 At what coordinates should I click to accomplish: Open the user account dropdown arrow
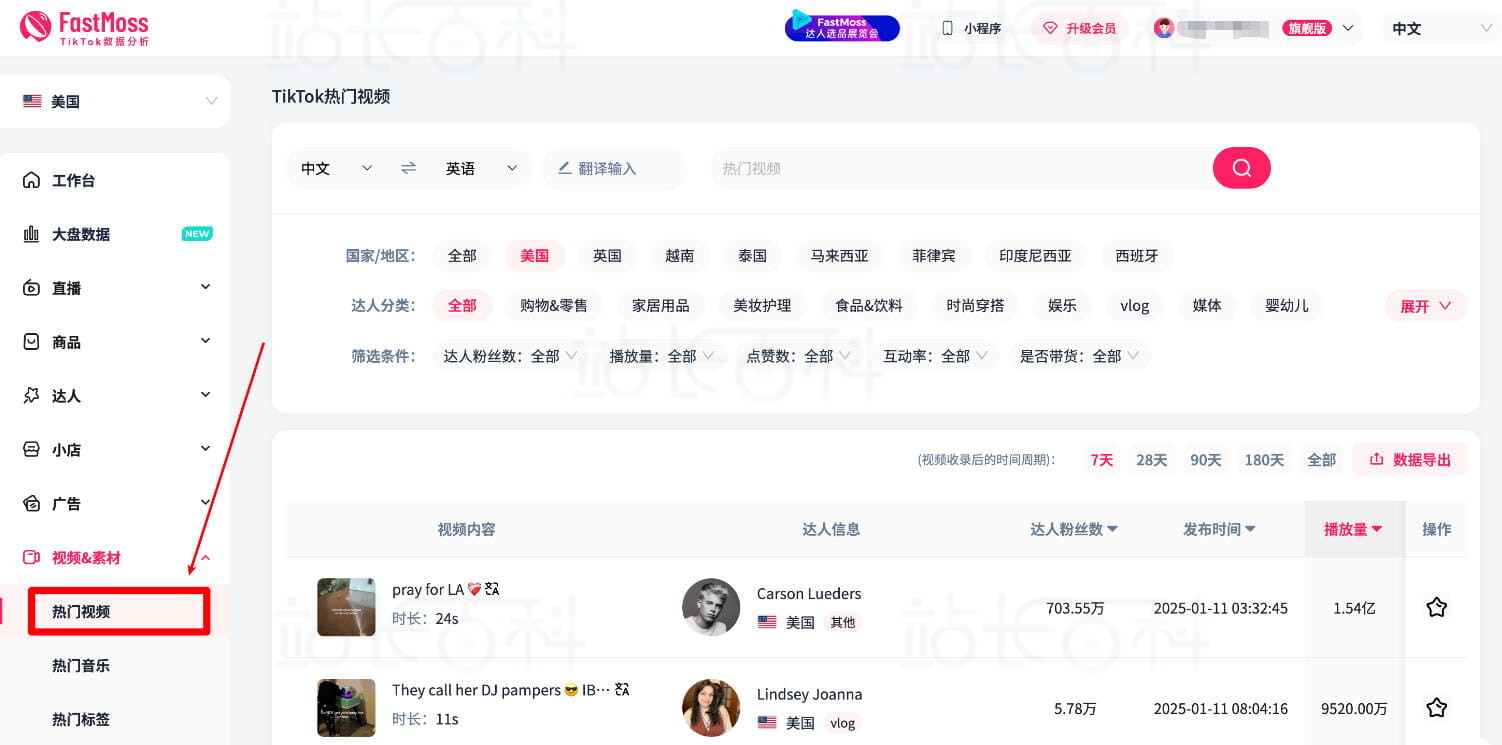1347,28
